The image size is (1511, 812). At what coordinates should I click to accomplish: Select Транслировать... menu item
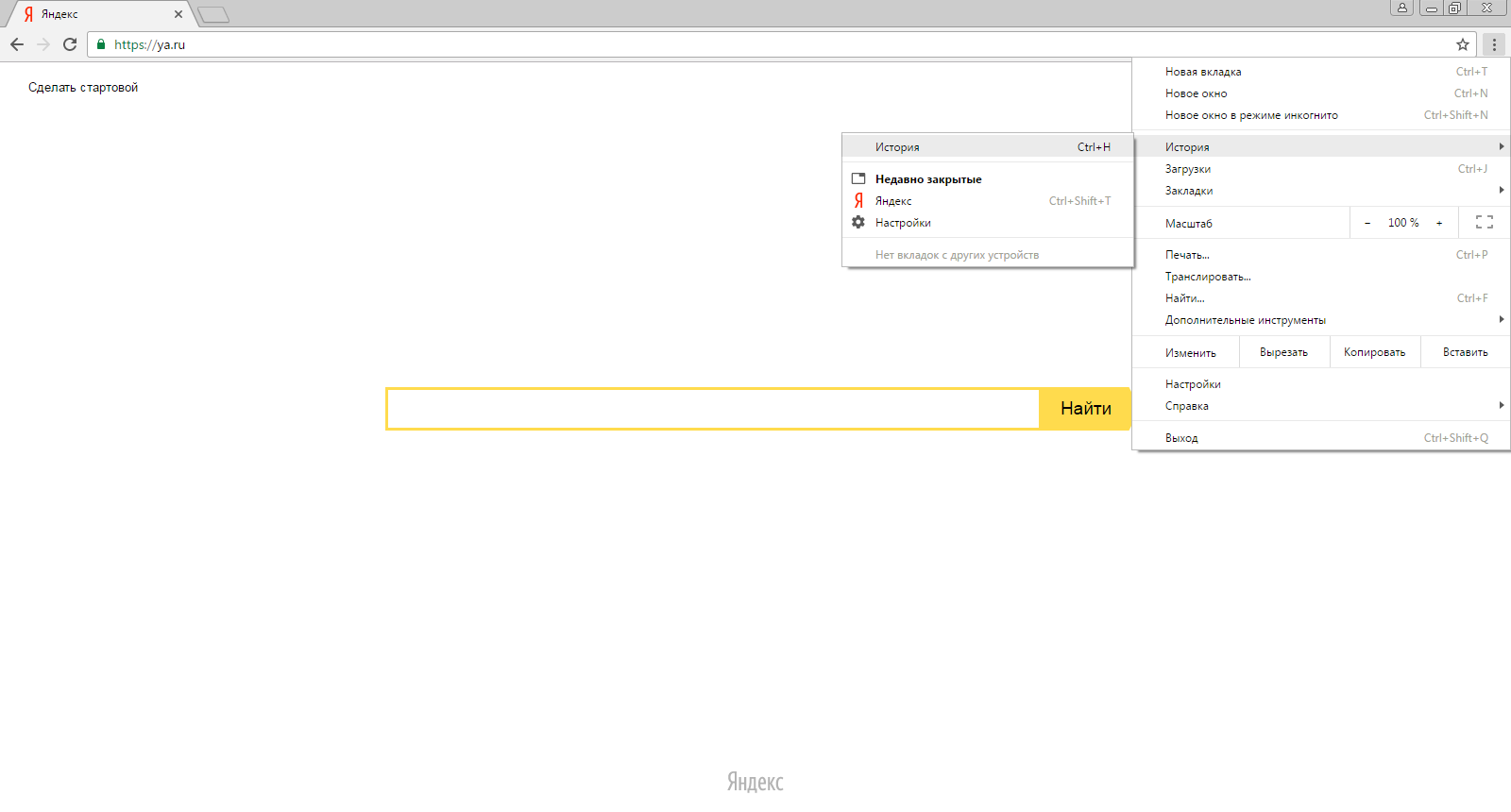pyautogui.click(x=1321, y=277)
